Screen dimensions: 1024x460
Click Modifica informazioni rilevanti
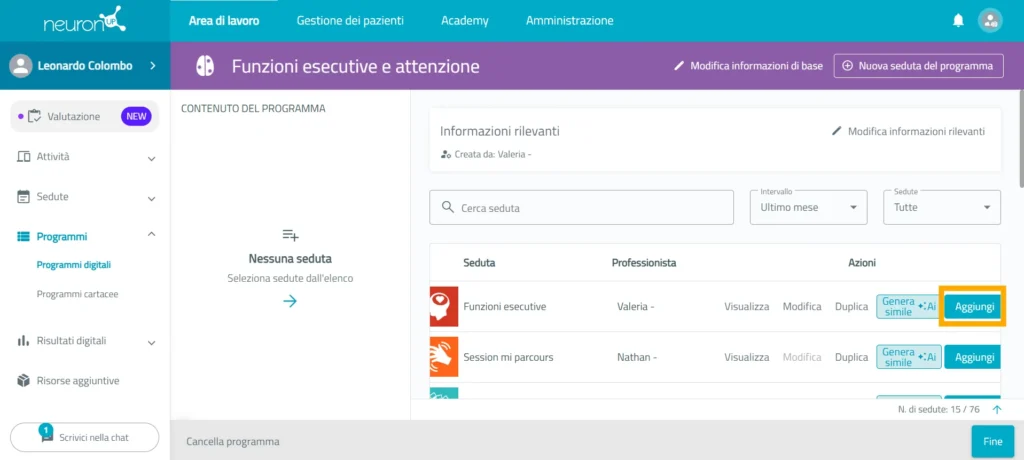click(908, 131)
